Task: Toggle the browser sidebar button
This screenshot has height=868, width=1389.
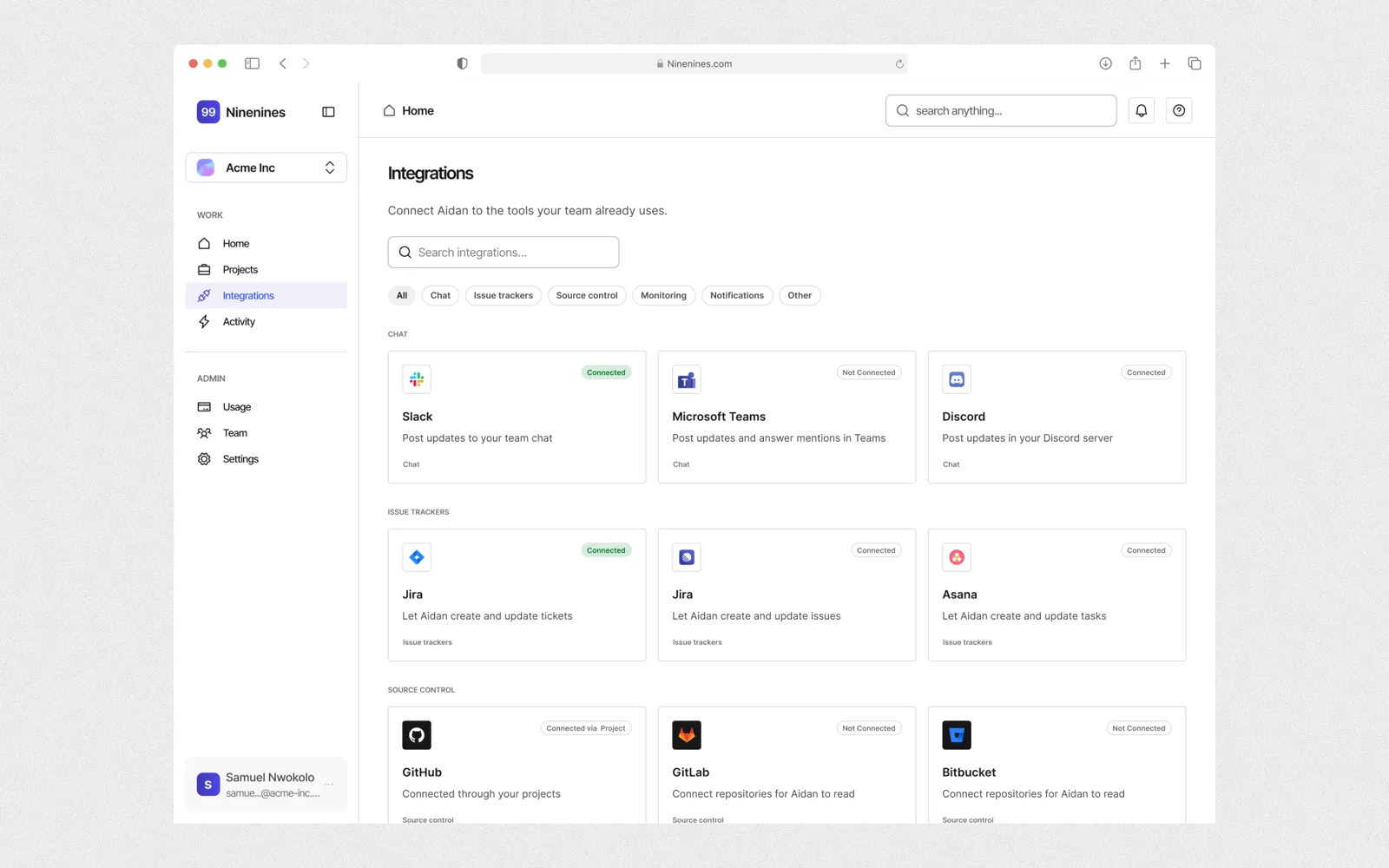Action: tap(253, 63)
